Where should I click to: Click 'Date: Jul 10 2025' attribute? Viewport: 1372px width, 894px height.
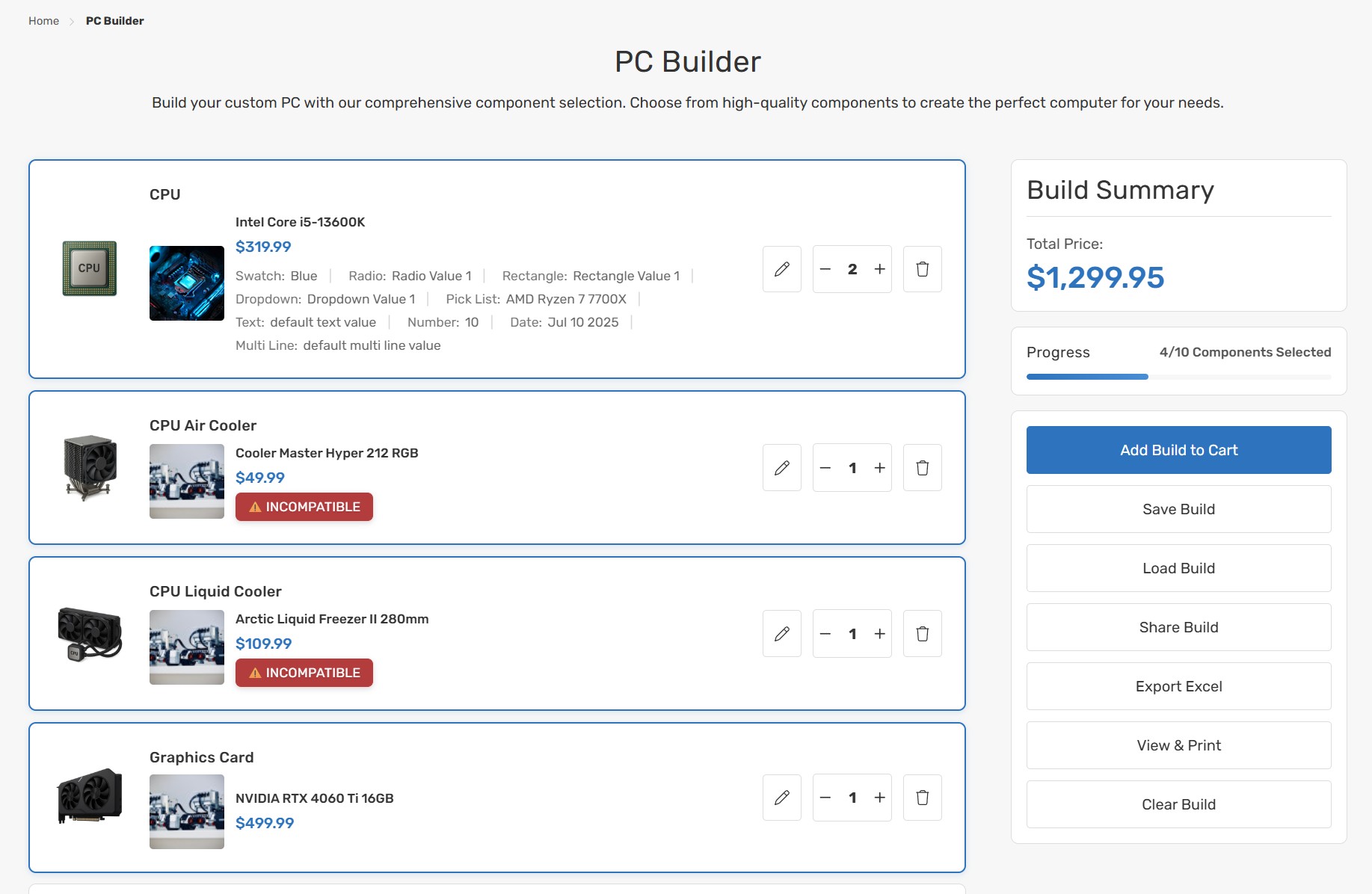tap(565, 322)
